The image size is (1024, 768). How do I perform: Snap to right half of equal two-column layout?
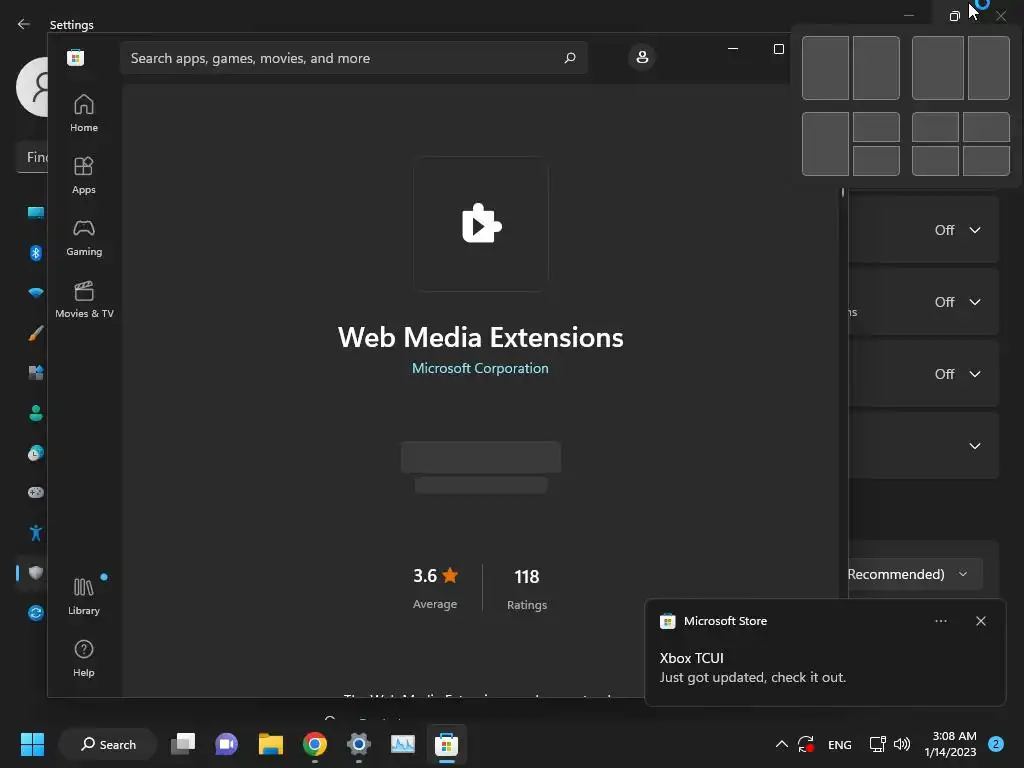876,68
